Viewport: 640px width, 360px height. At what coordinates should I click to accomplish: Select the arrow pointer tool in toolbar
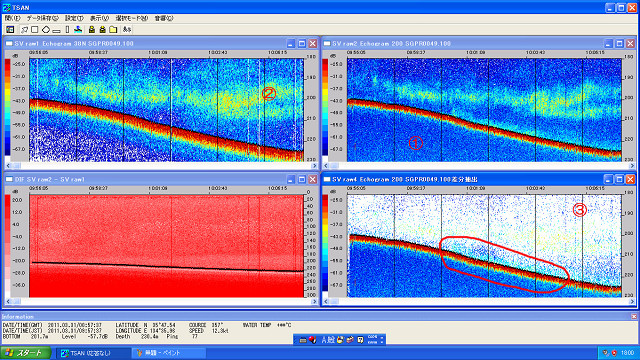point(24,30)
